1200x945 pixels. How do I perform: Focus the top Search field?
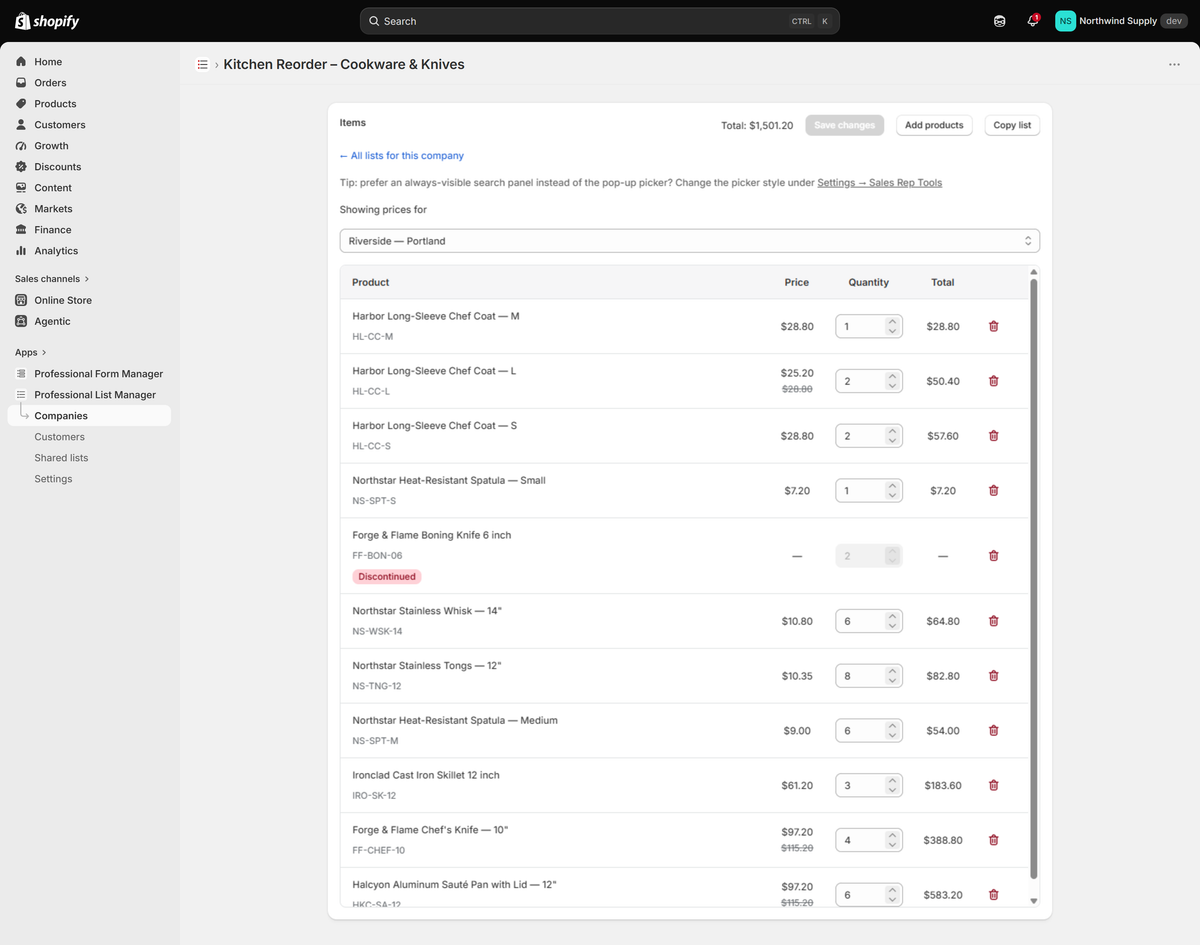(600, 21)
